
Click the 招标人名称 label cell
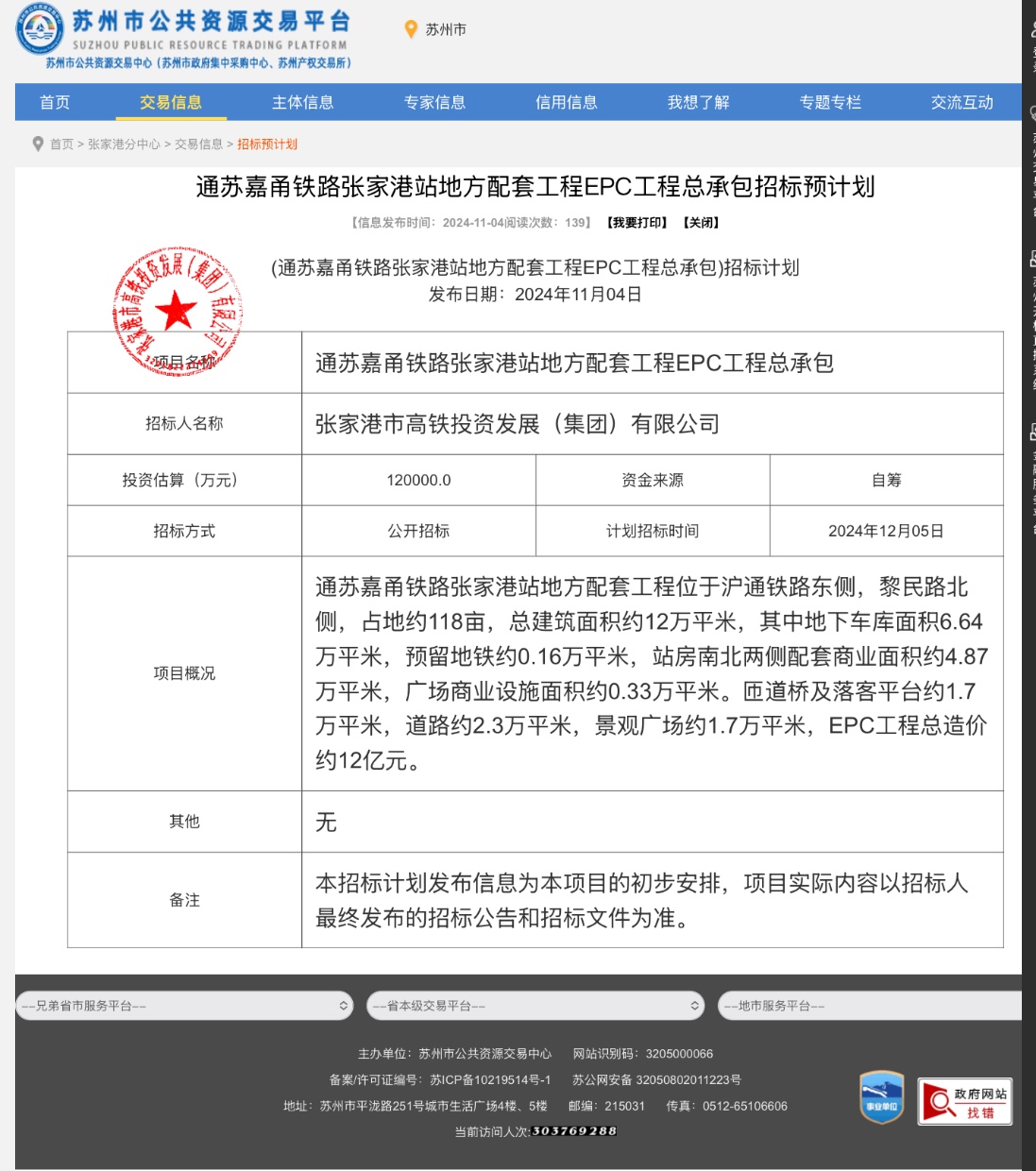pyautogui.click(x=184, y=424)
